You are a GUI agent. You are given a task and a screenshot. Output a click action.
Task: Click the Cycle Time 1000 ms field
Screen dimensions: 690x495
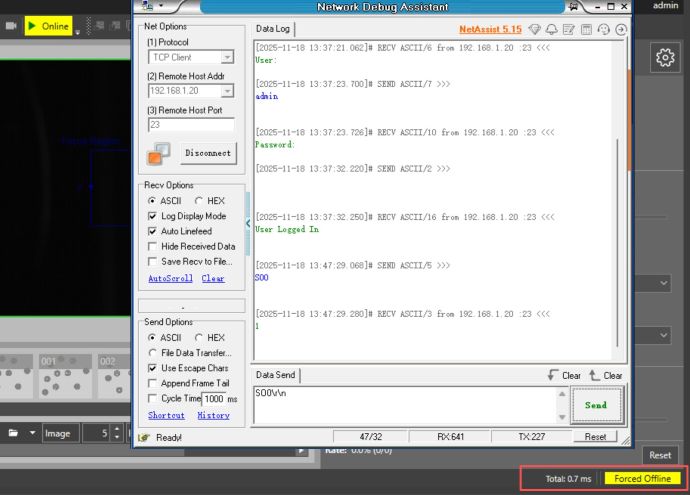click(214, 399)
